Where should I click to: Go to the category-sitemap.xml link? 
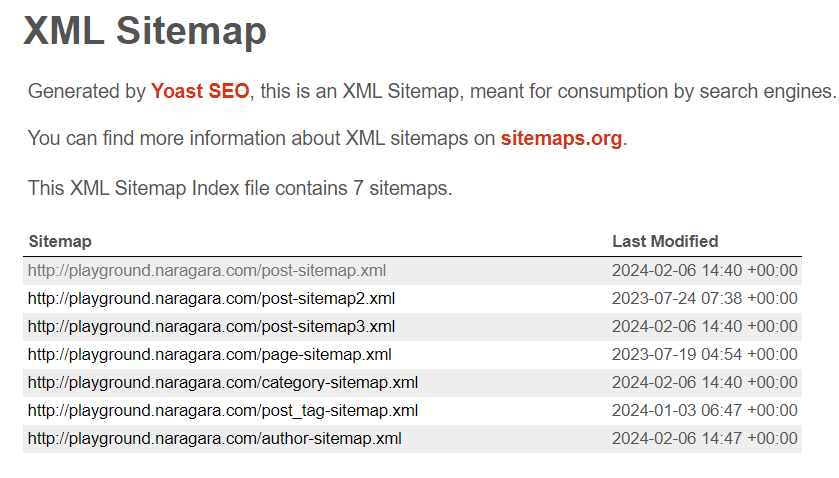[x=223, y=382]
